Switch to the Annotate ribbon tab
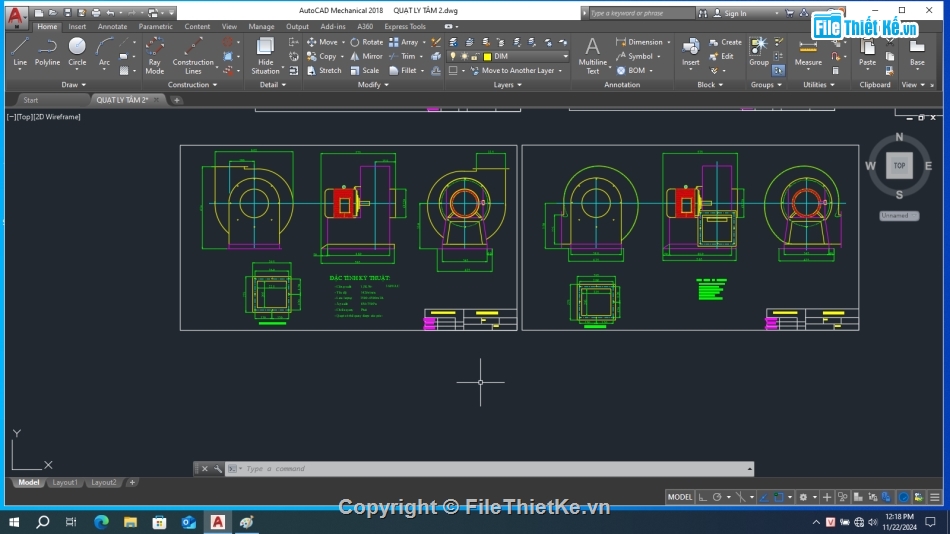Viewport: 950px width, 534px height. (112, 27)
